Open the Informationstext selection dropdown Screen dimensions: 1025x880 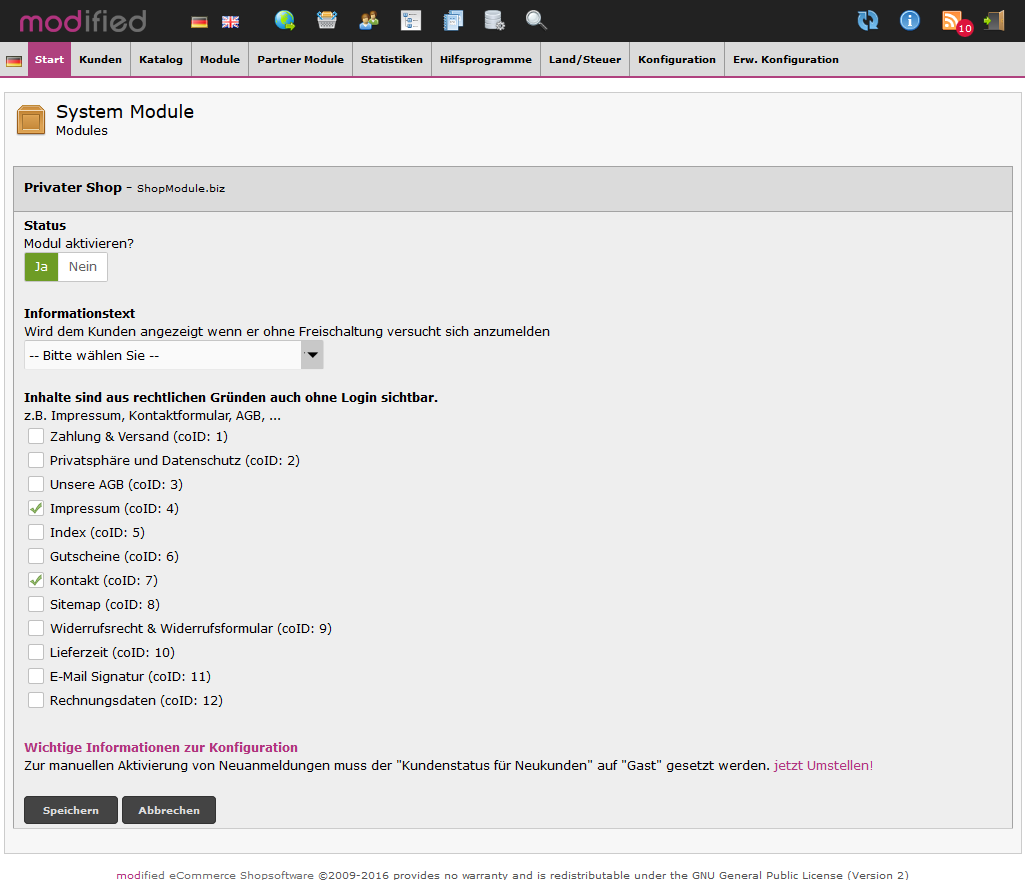pyautogui.click(x=174, y=355)
